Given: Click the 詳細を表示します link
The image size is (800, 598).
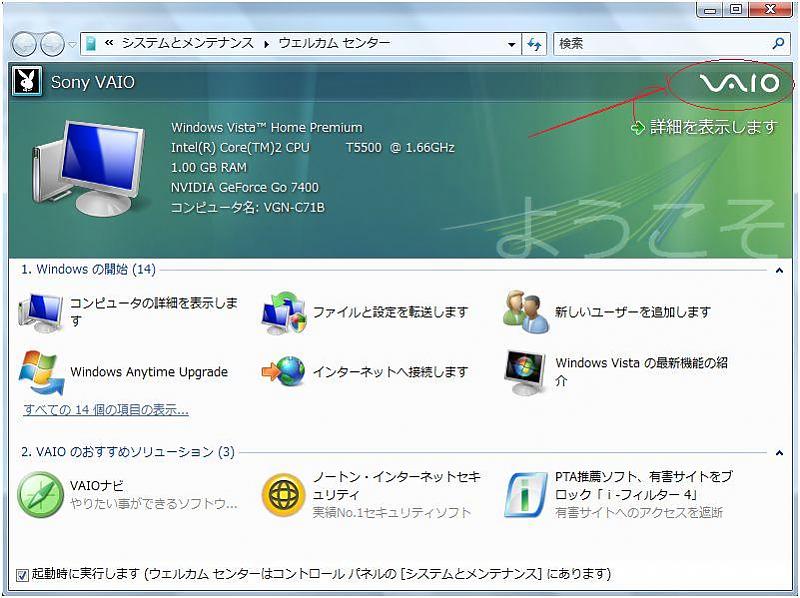Looking at the screenshot, I should (713, 127).
